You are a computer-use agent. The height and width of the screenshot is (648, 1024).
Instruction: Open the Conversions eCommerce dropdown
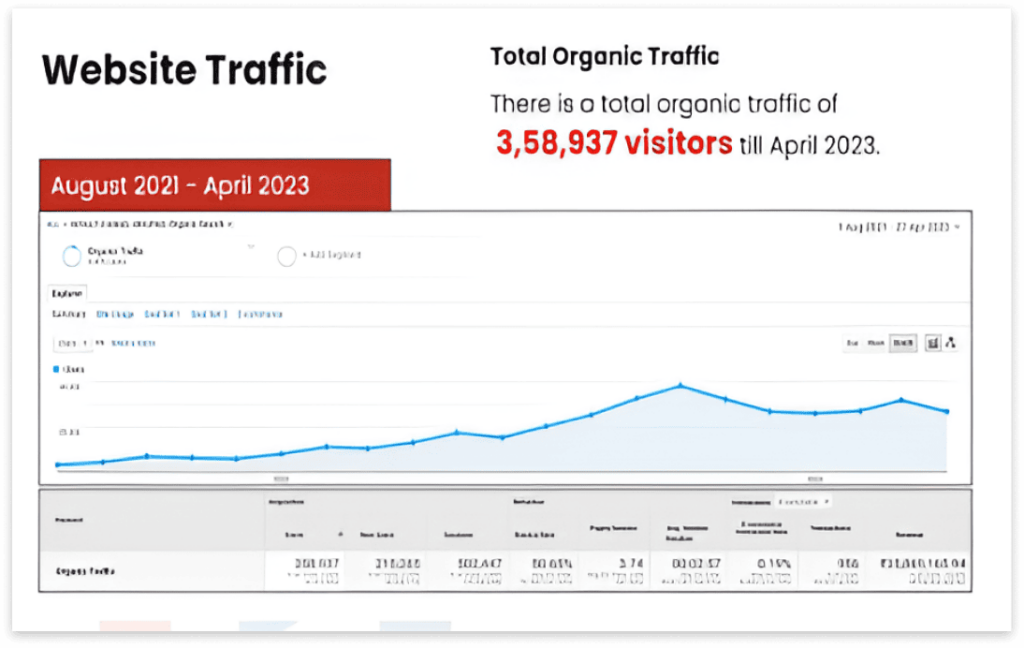coord(804,501)
